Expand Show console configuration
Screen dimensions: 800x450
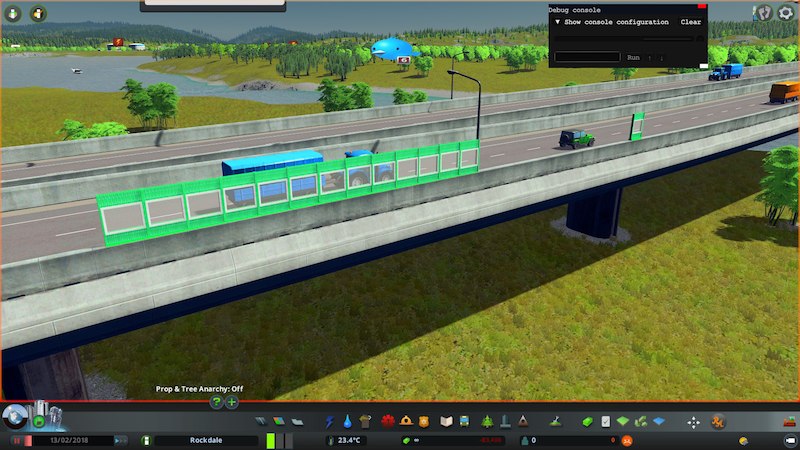612,22
